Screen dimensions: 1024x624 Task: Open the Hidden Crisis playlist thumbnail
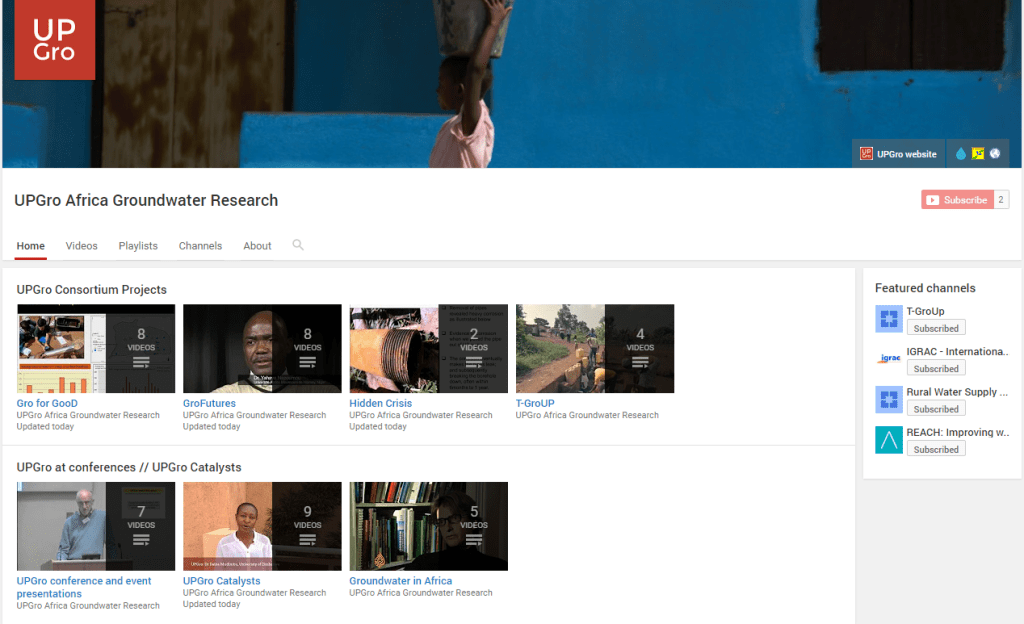pyautogui.click(x=428, y=349)
